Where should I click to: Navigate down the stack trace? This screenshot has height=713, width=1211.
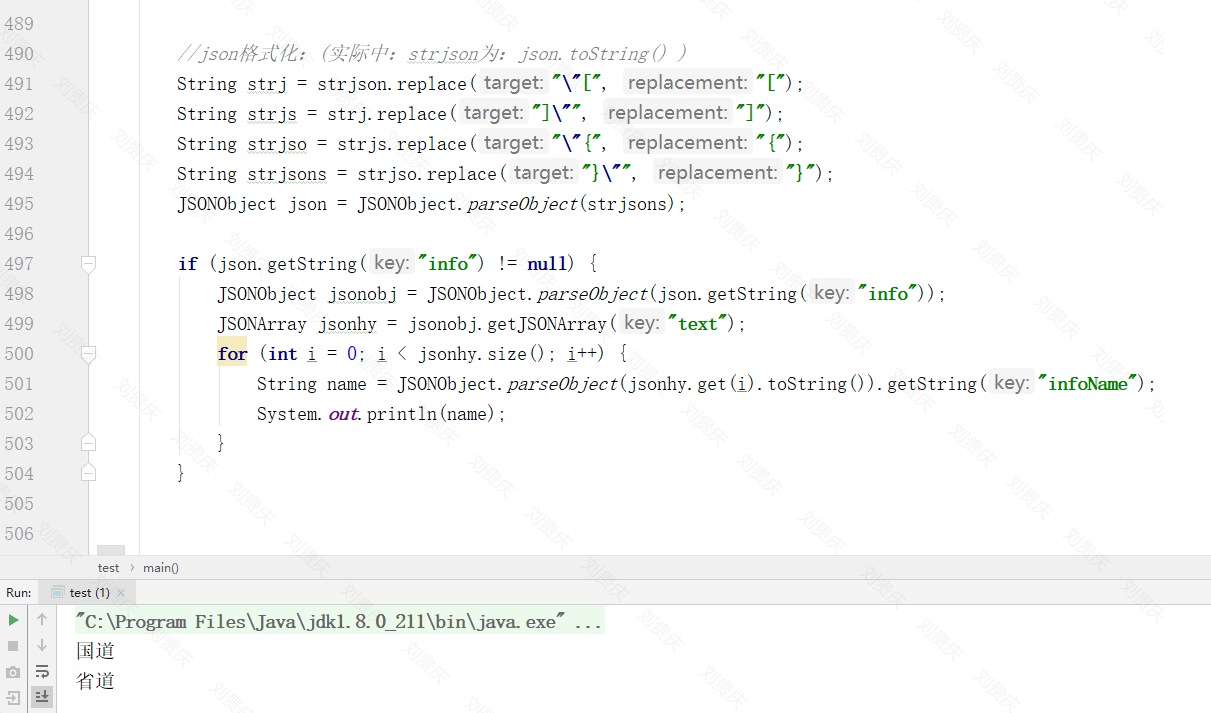(x=41, y=646)
